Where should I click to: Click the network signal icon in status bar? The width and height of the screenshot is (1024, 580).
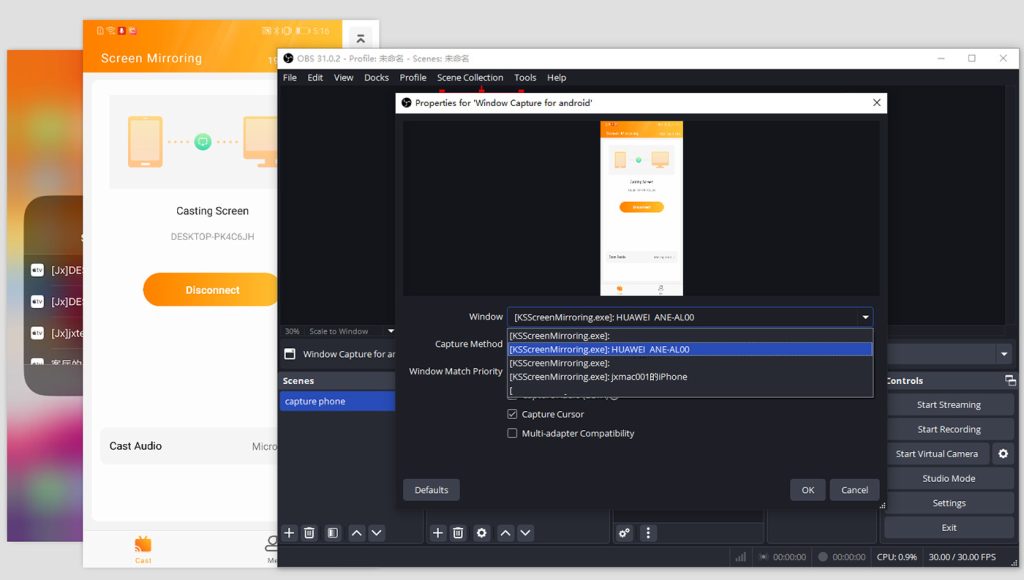741,557
